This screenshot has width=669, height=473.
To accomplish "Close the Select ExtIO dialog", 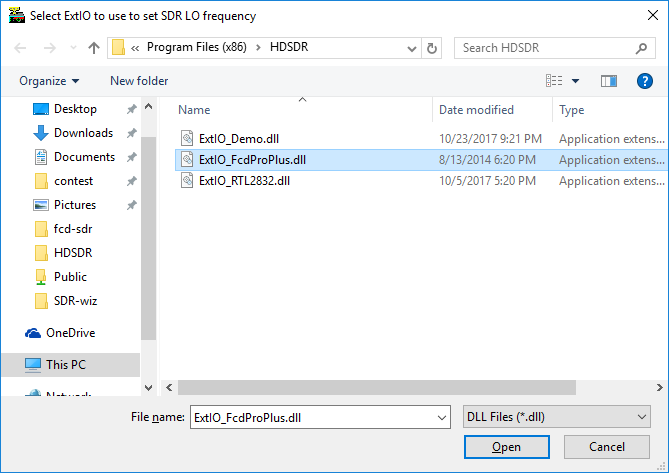I will pyautogui.click(x=653, y=15).
